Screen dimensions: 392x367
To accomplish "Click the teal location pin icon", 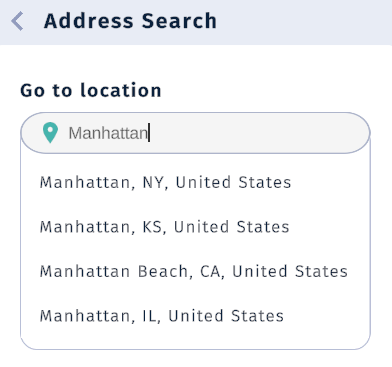I will click(x=50, y=133).
